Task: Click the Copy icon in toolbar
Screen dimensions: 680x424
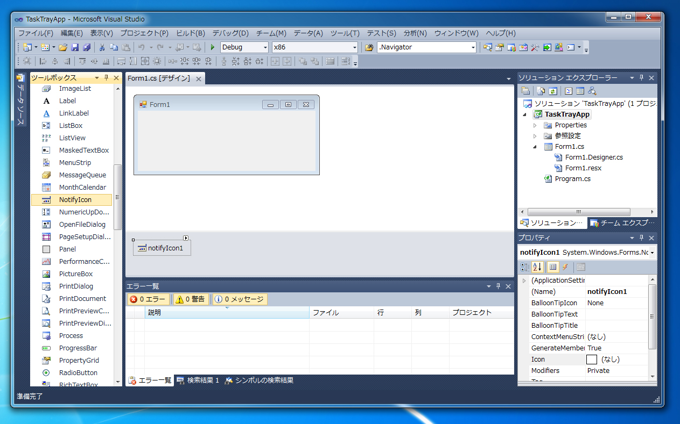Action: tap(114, 47)
